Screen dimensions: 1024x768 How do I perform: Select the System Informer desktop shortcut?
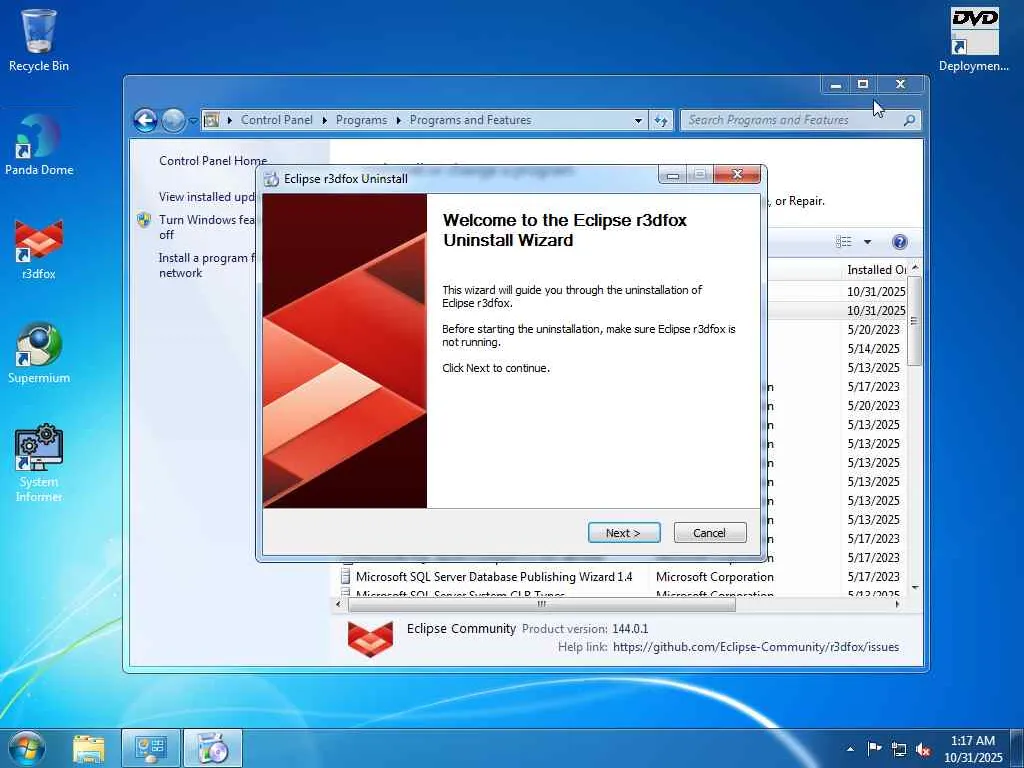39,464
